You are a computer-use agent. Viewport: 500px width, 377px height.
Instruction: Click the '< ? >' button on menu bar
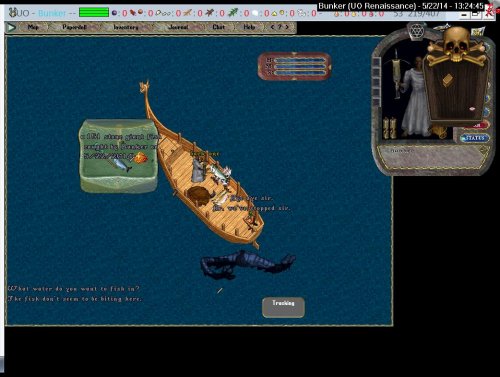pos(280,27)
